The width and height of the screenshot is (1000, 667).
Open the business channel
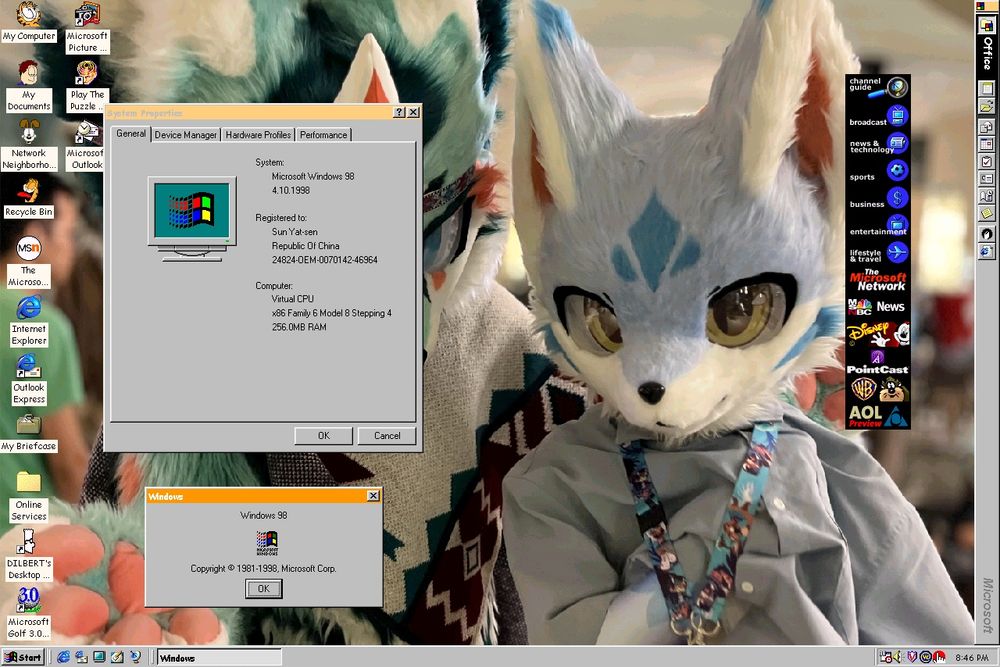point(878,200)
